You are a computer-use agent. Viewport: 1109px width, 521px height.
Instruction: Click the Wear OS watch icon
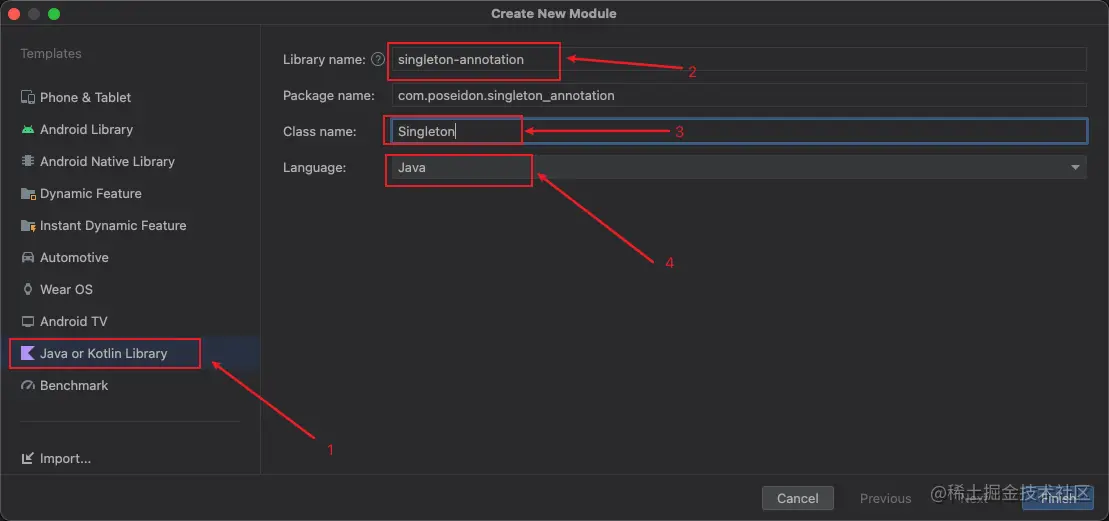(x=28, y=289)
